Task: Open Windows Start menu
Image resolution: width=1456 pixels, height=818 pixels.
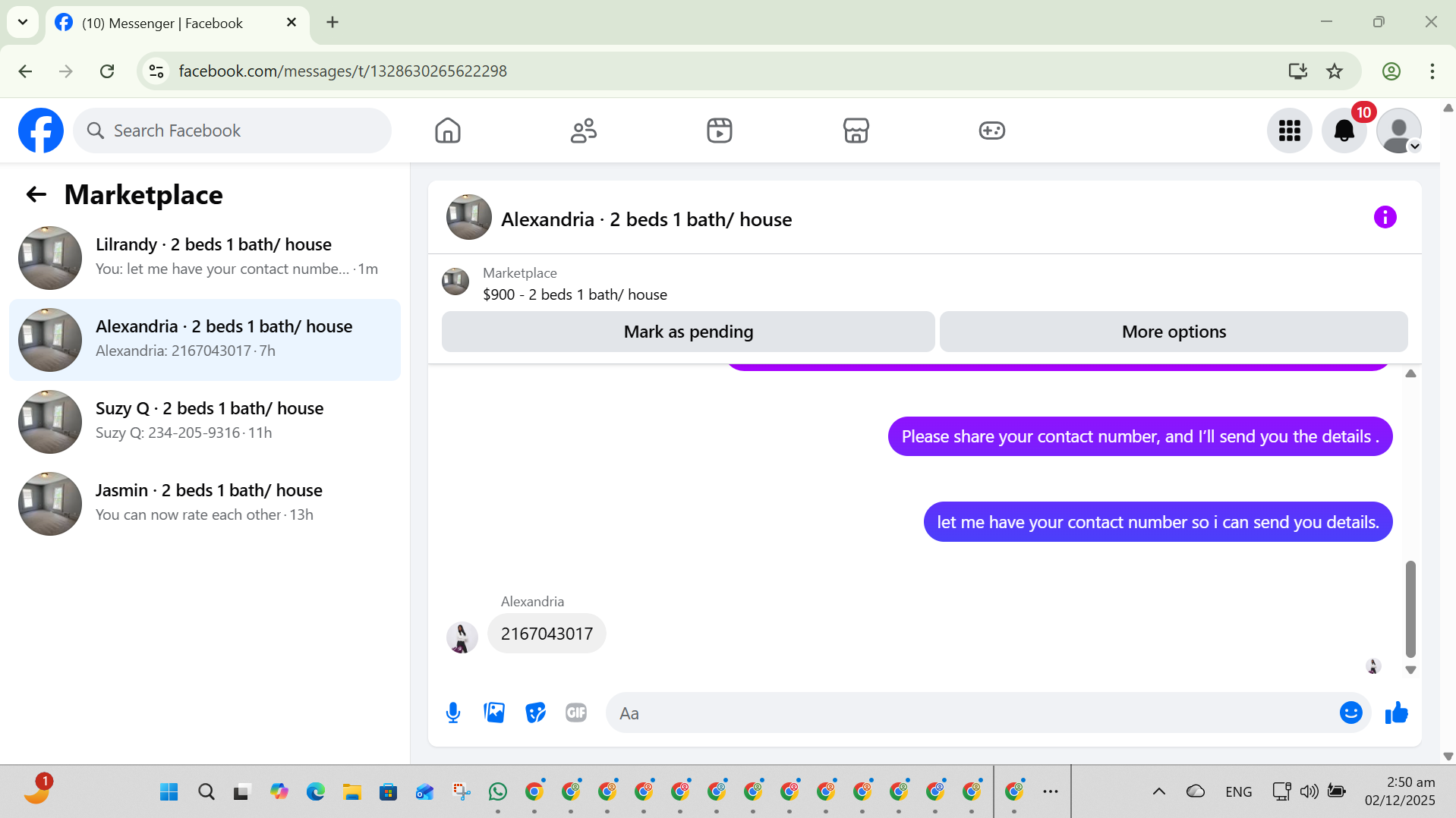Action: click(169, 792)
